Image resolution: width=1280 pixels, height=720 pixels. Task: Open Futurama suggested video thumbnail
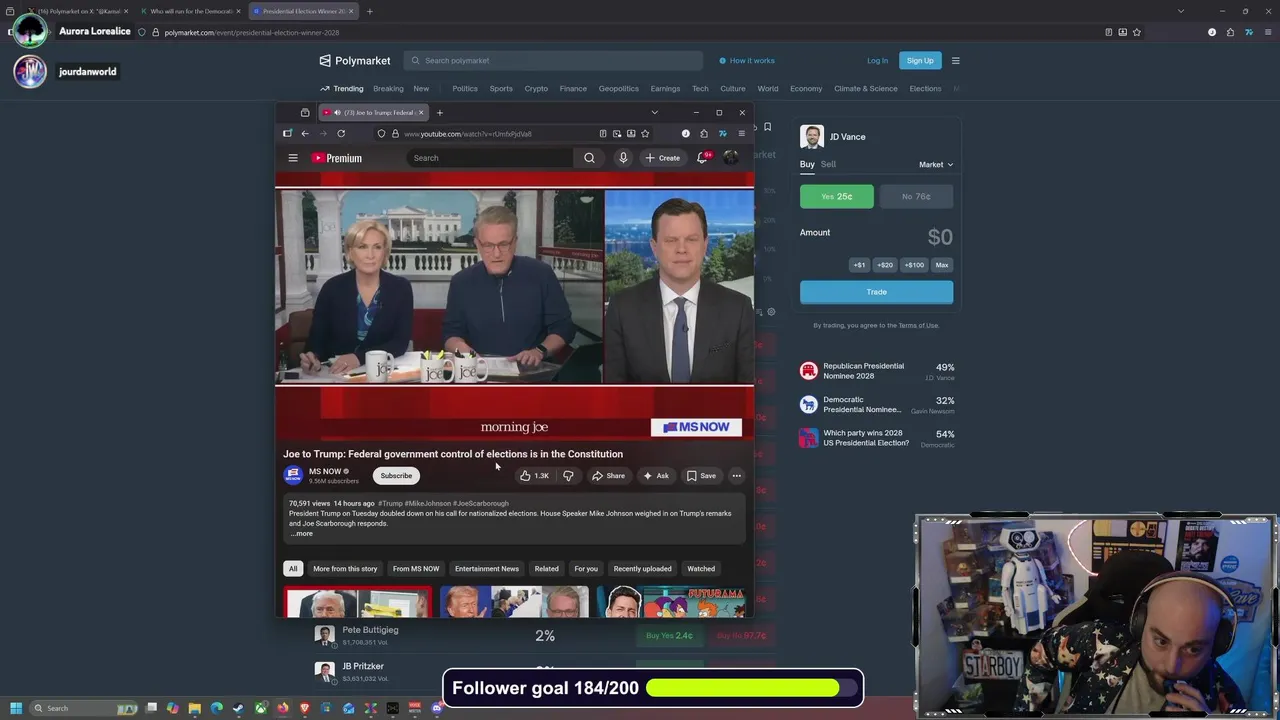point(671,602)
